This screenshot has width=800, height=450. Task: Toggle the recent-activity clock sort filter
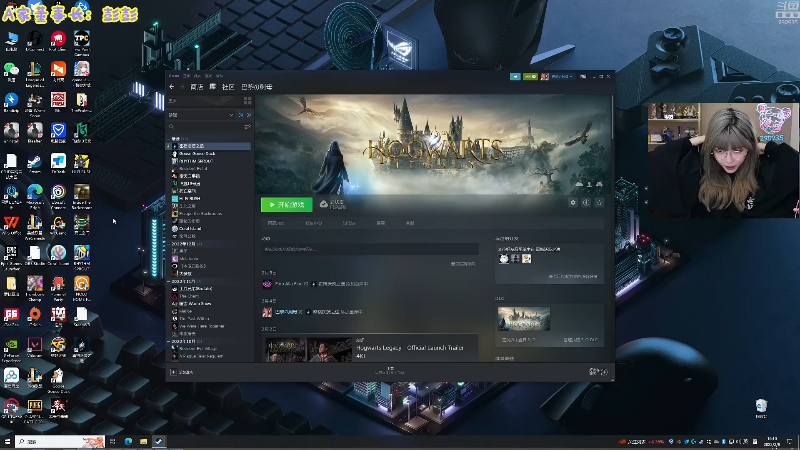point(241,115)
